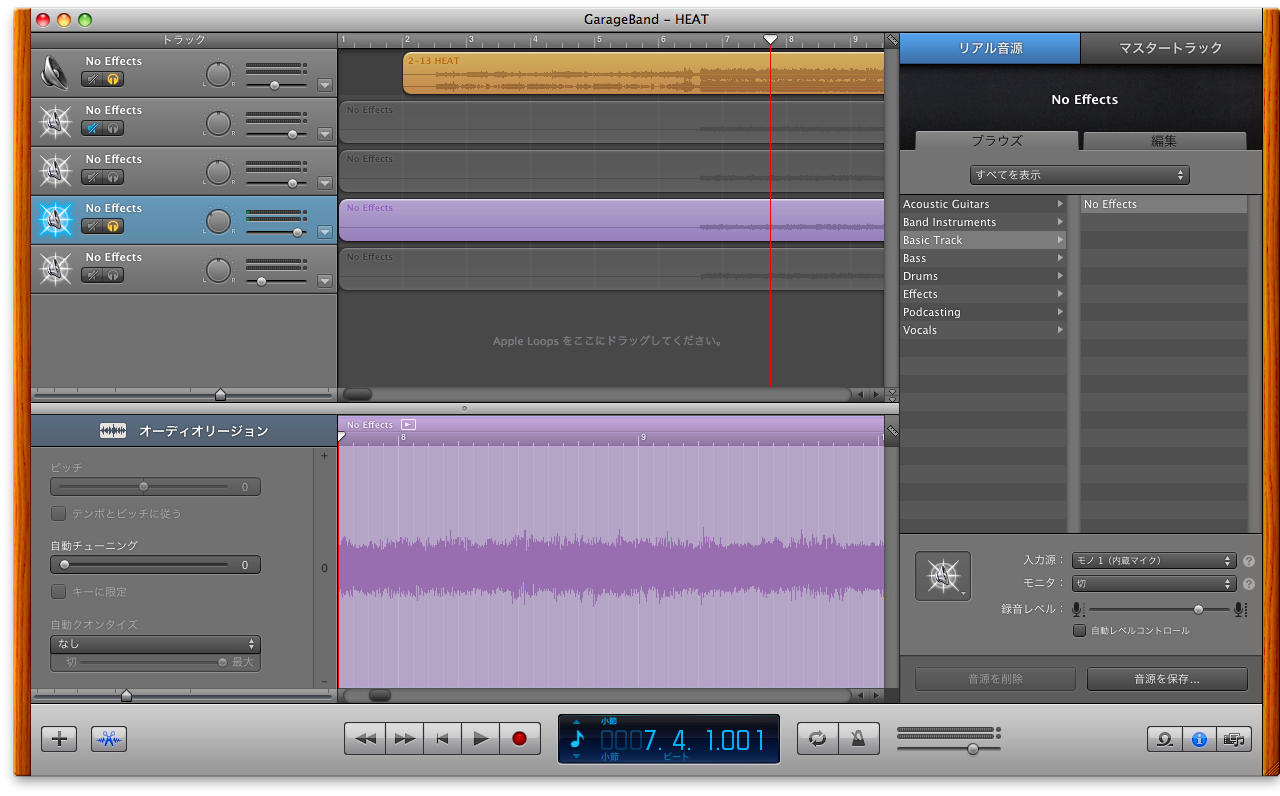Viewport: 1280px width, 796px height.
Task: Select Vocals in the category list
Action: 983,330
